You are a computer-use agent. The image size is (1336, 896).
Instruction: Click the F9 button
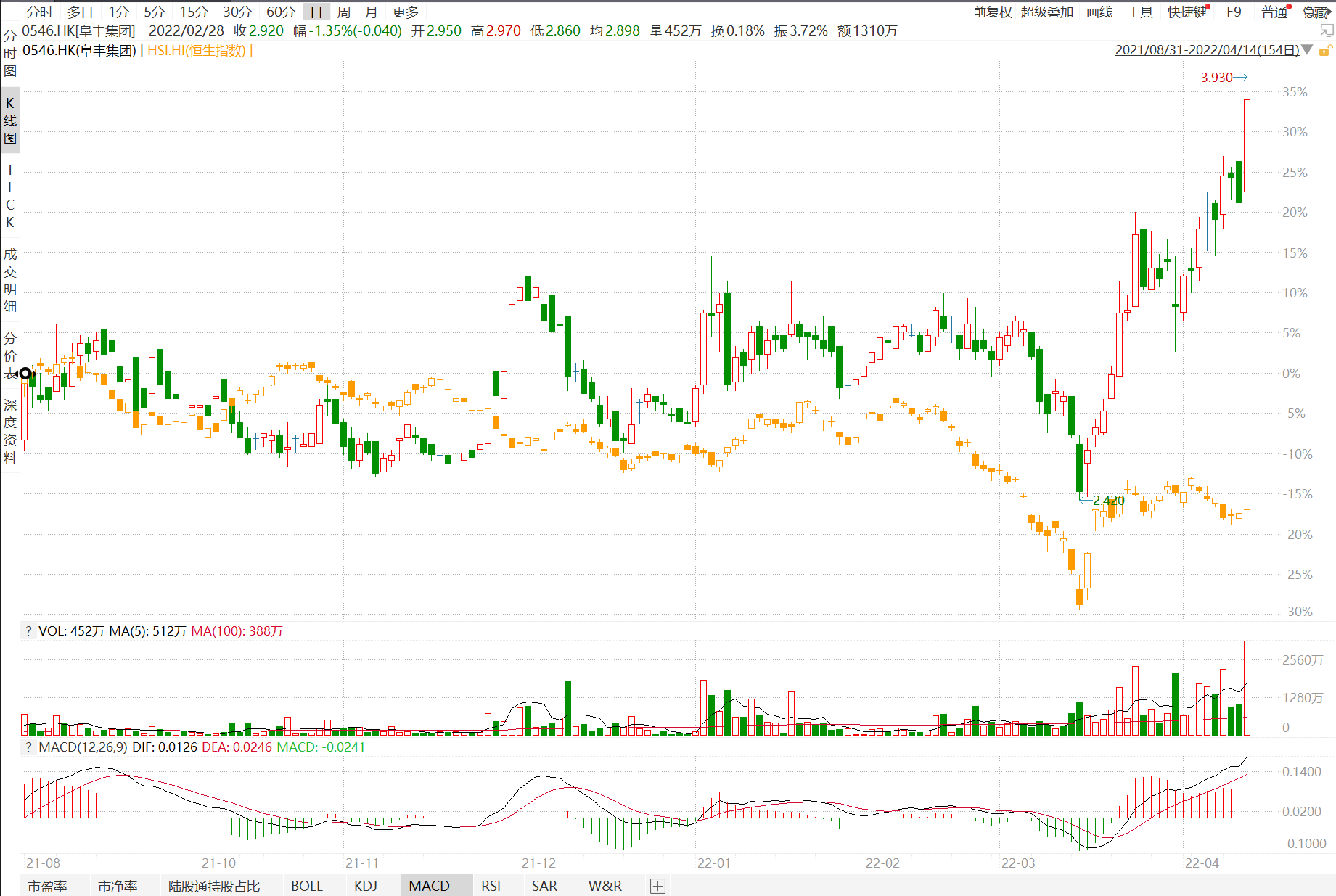[x=1234, y=12]
